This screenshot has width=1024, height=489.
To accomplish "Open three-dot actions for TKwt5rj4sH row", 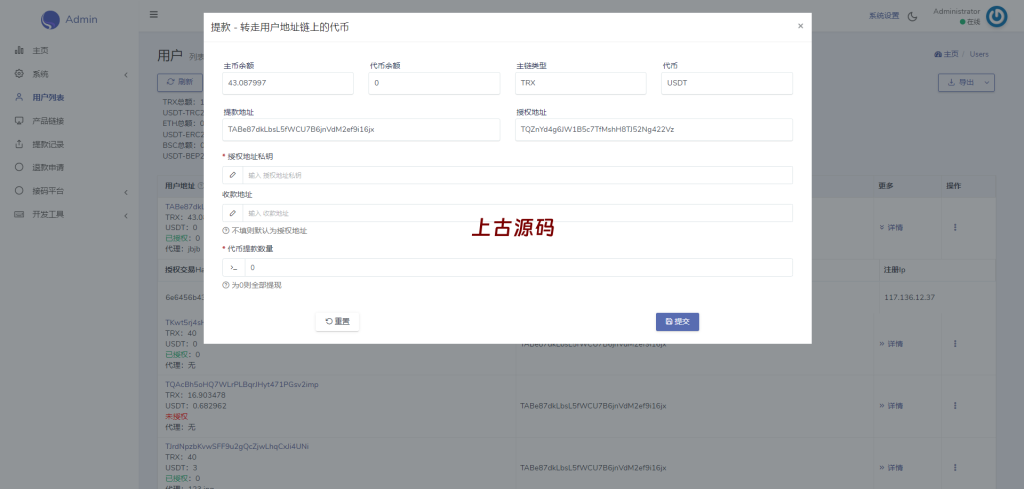I will tap(955, 343).
